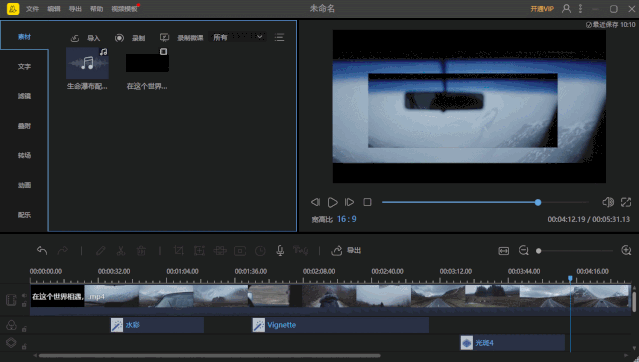Select the 光斑4 overlay clip
This screenshot has width=639, height=362.
pyautogui.click(x=513, y=343)
